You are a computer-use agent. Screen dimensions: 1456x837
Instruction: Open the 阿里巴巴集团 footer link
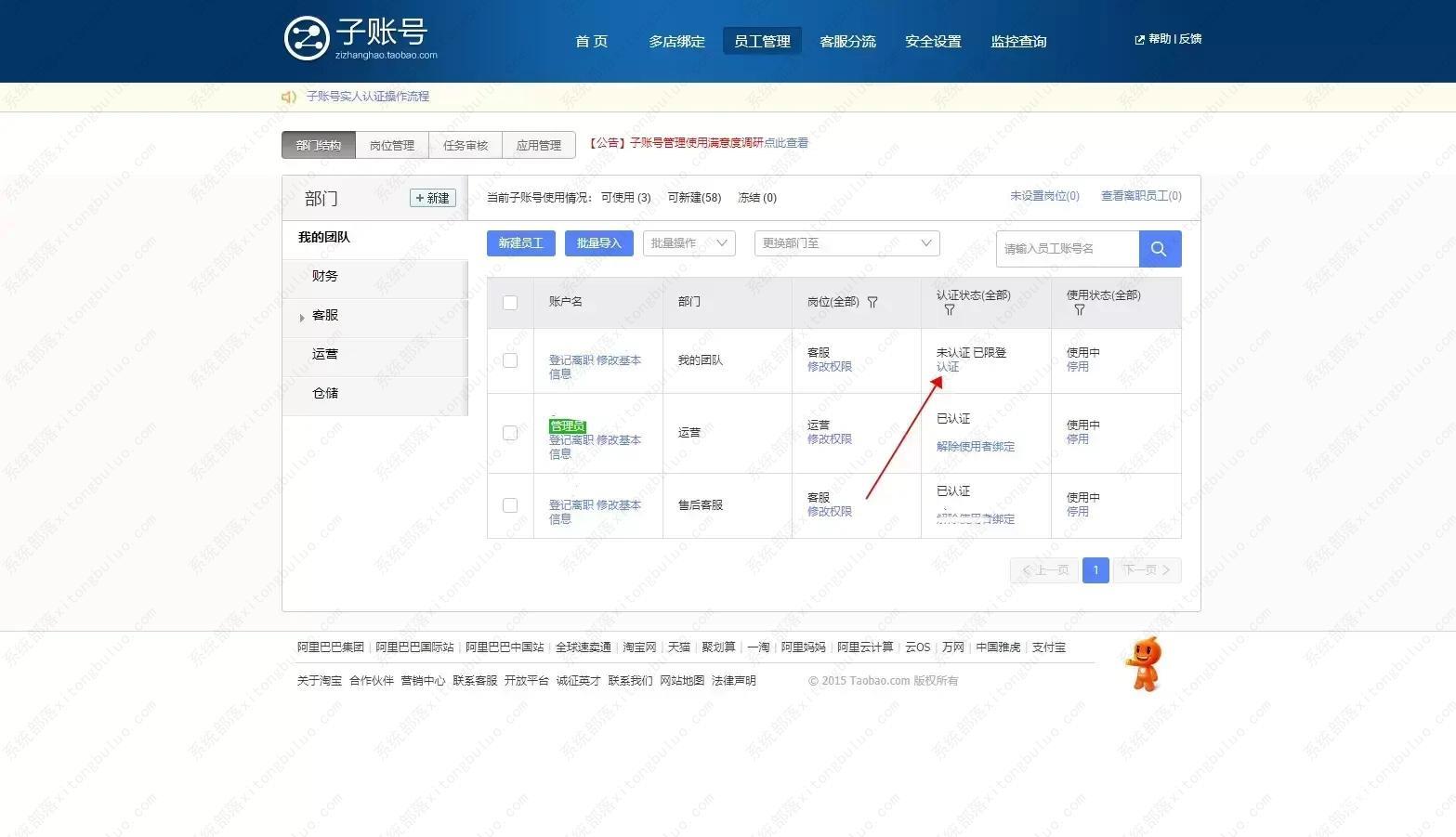(331, 647)
